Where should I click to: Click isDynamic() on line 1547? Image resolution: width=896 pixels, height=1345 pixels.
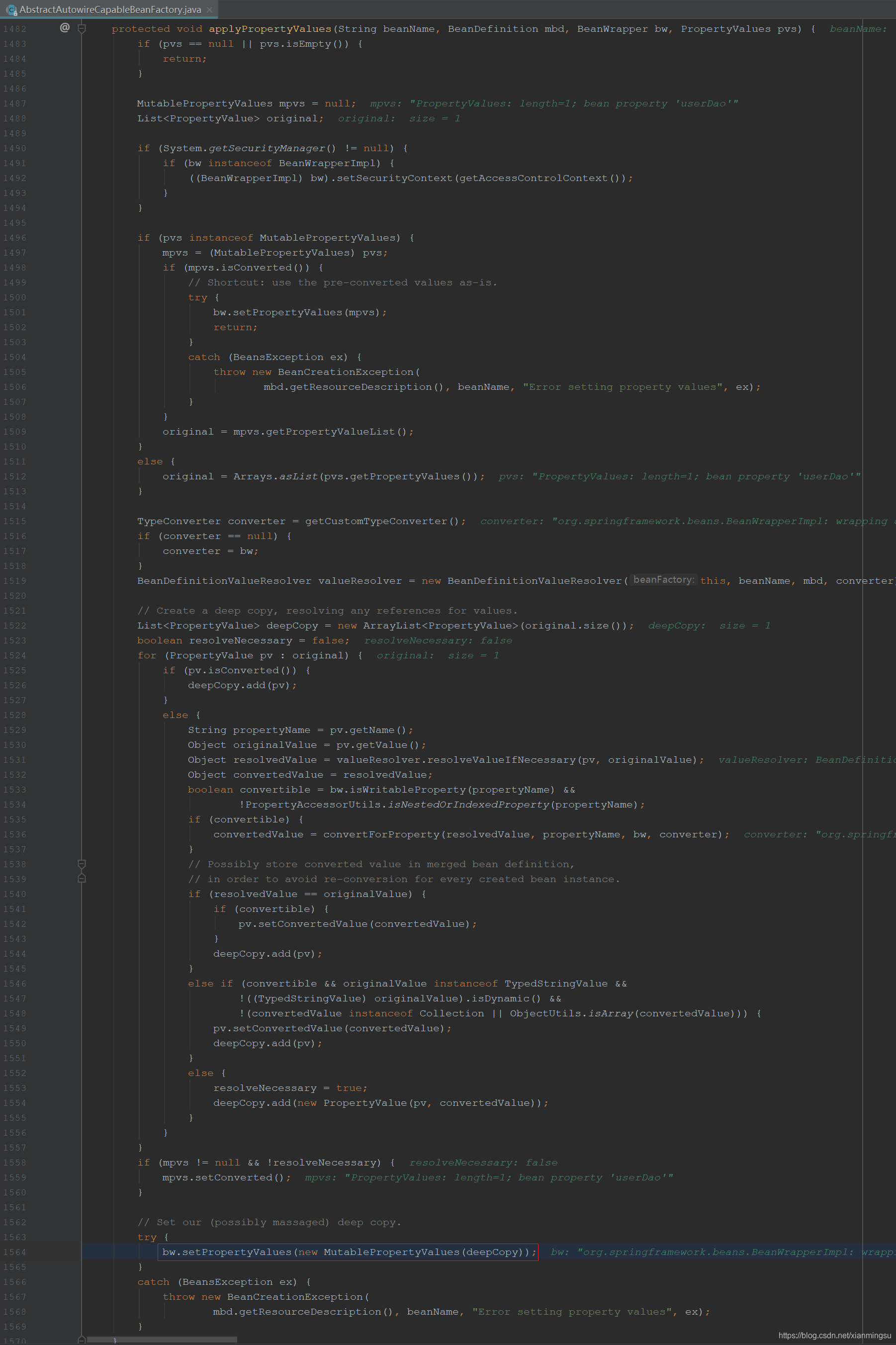pyautogui.click(x=506, y=998)
